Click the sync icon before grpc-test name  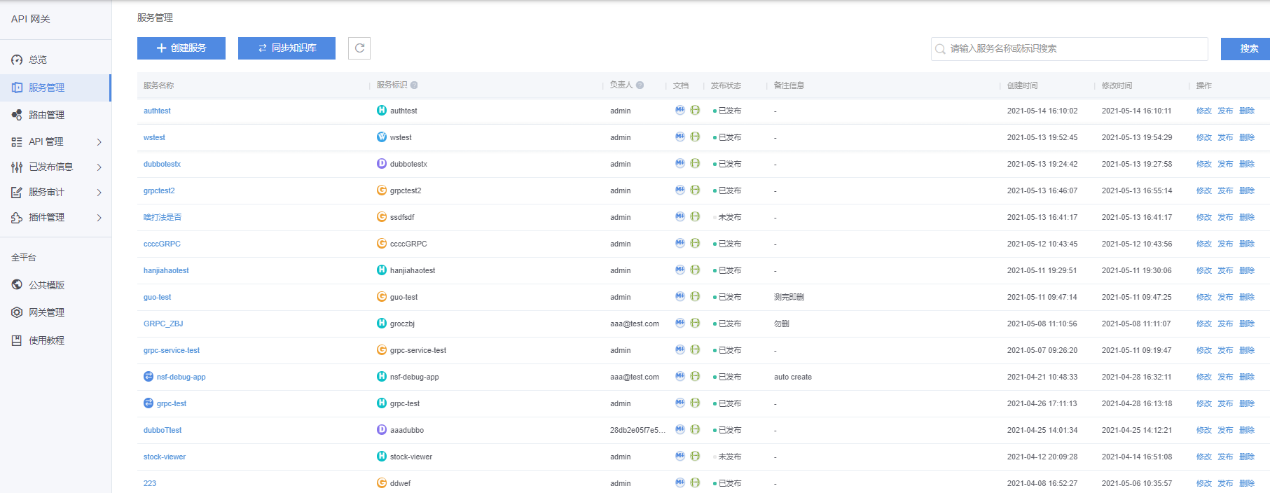click(x=149, y=404)
